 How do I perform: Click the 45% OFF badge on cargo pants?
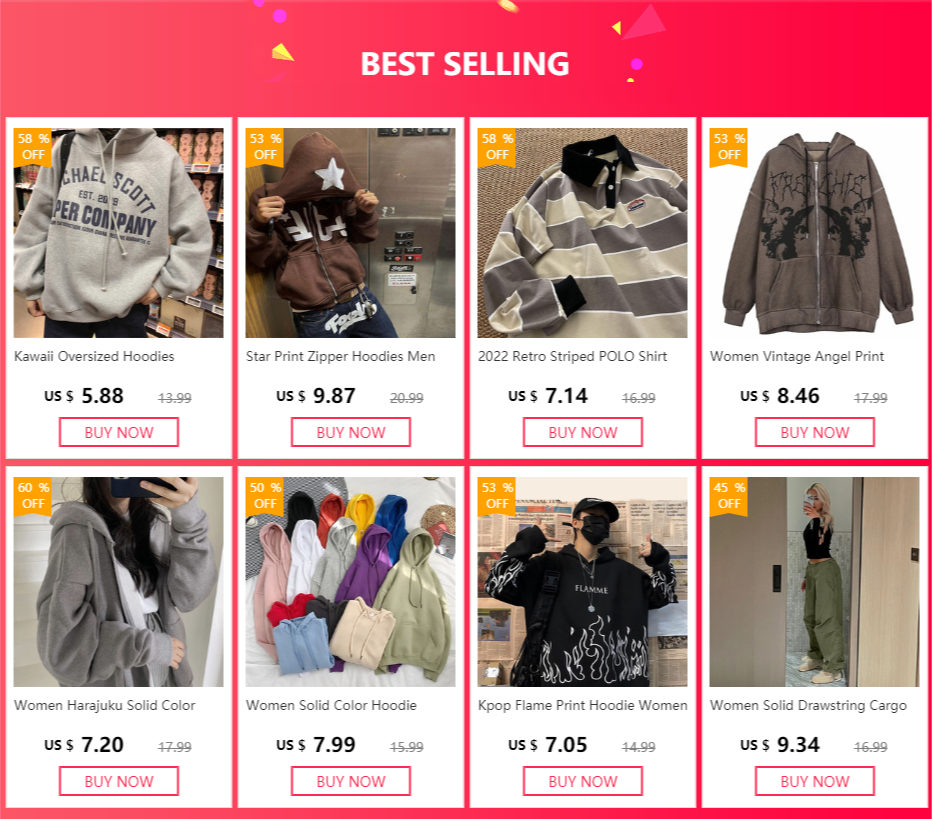click(x=729, y=497)
